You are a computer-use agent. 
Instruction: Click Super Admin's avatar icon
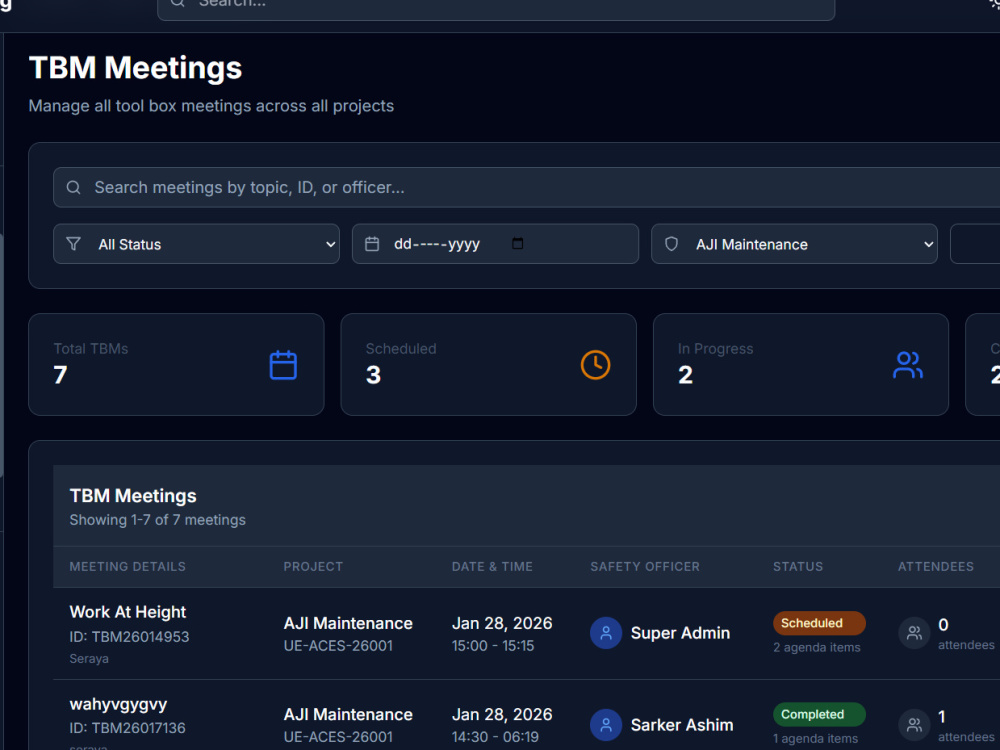(x=606, y=633)
